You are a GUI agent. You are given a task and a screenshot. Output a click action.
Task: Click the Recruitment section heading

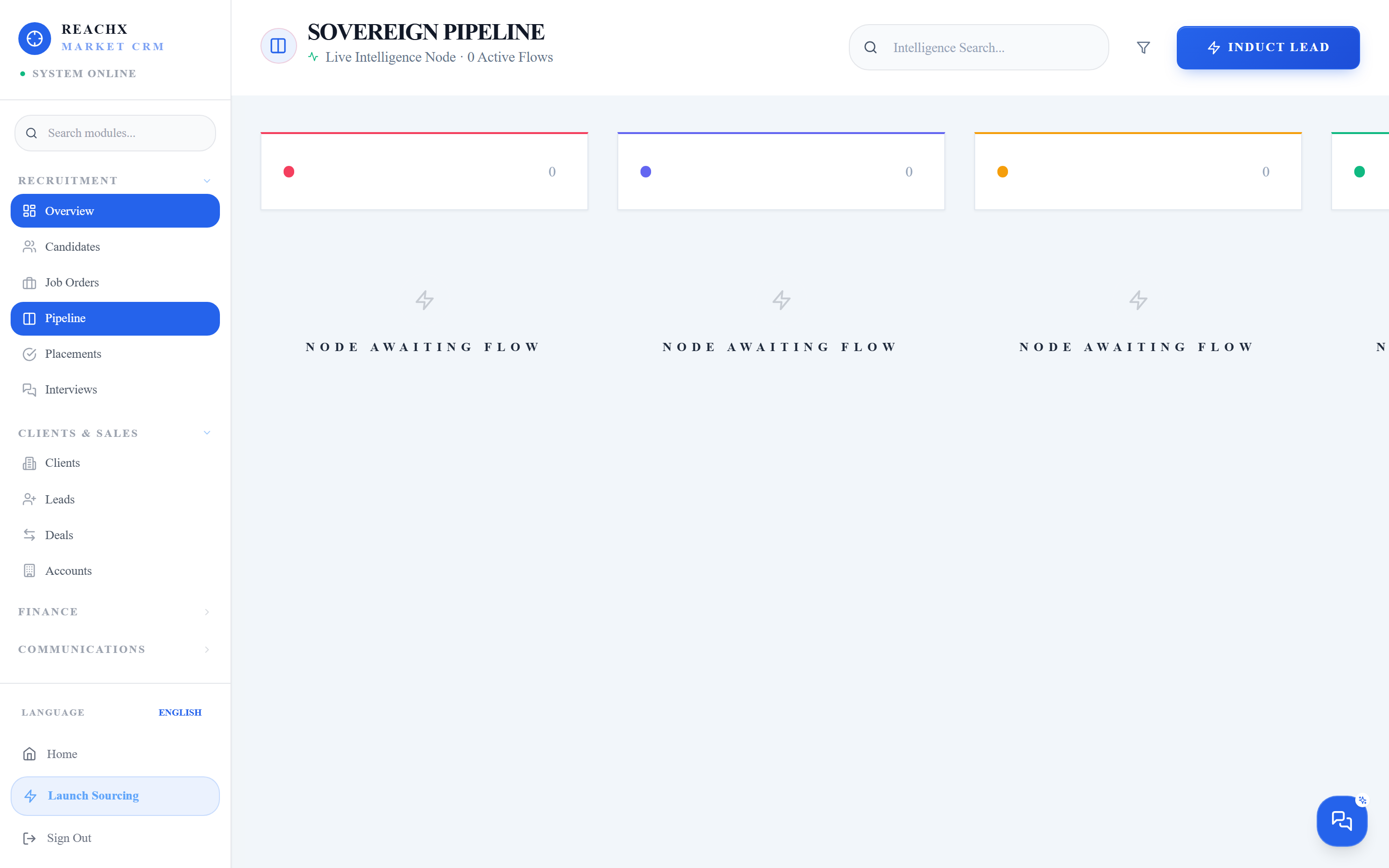pos(68,181)
